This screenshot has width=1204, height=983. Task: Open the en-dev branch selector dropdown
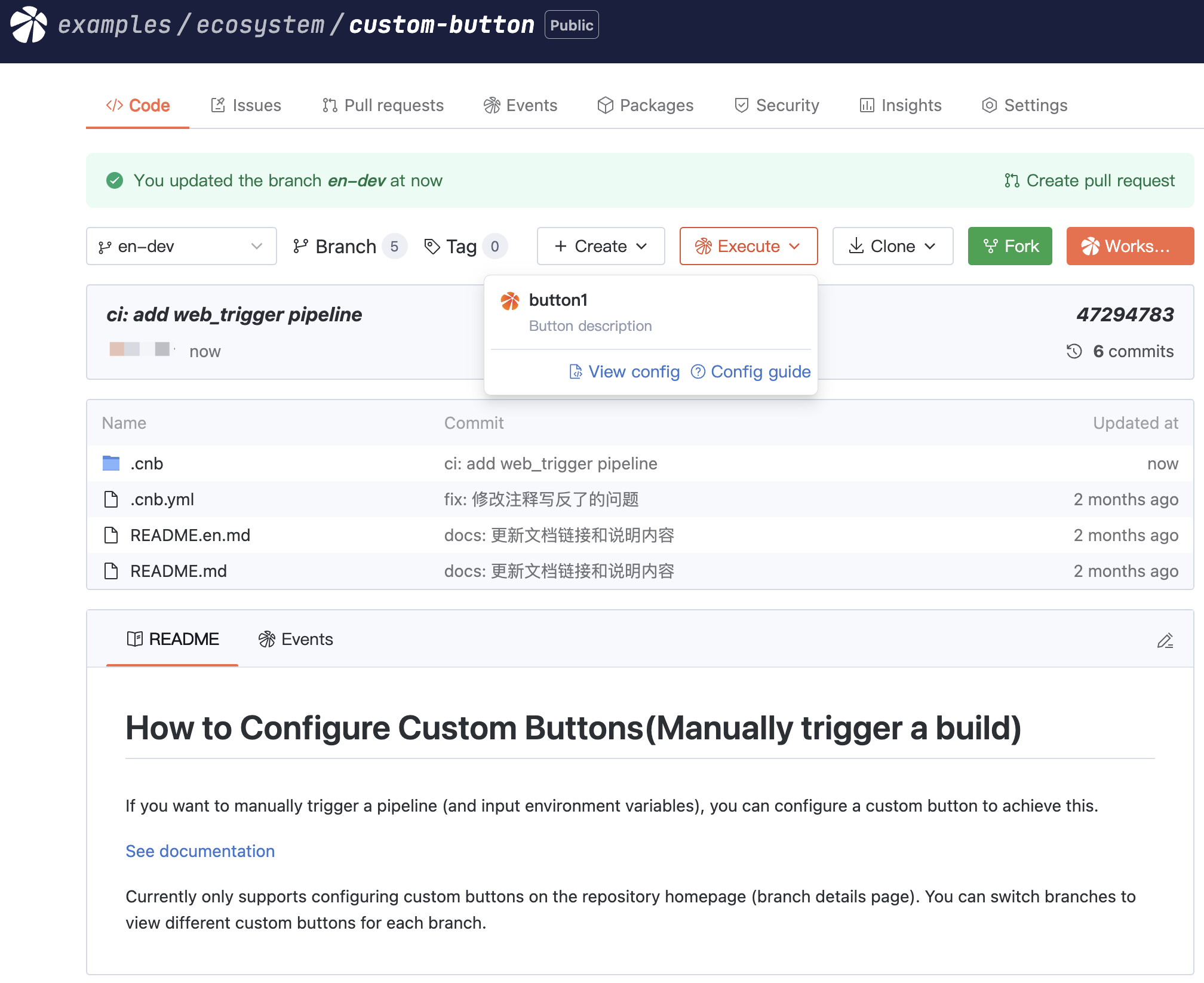pyautogui.click(x=181, y=246)
